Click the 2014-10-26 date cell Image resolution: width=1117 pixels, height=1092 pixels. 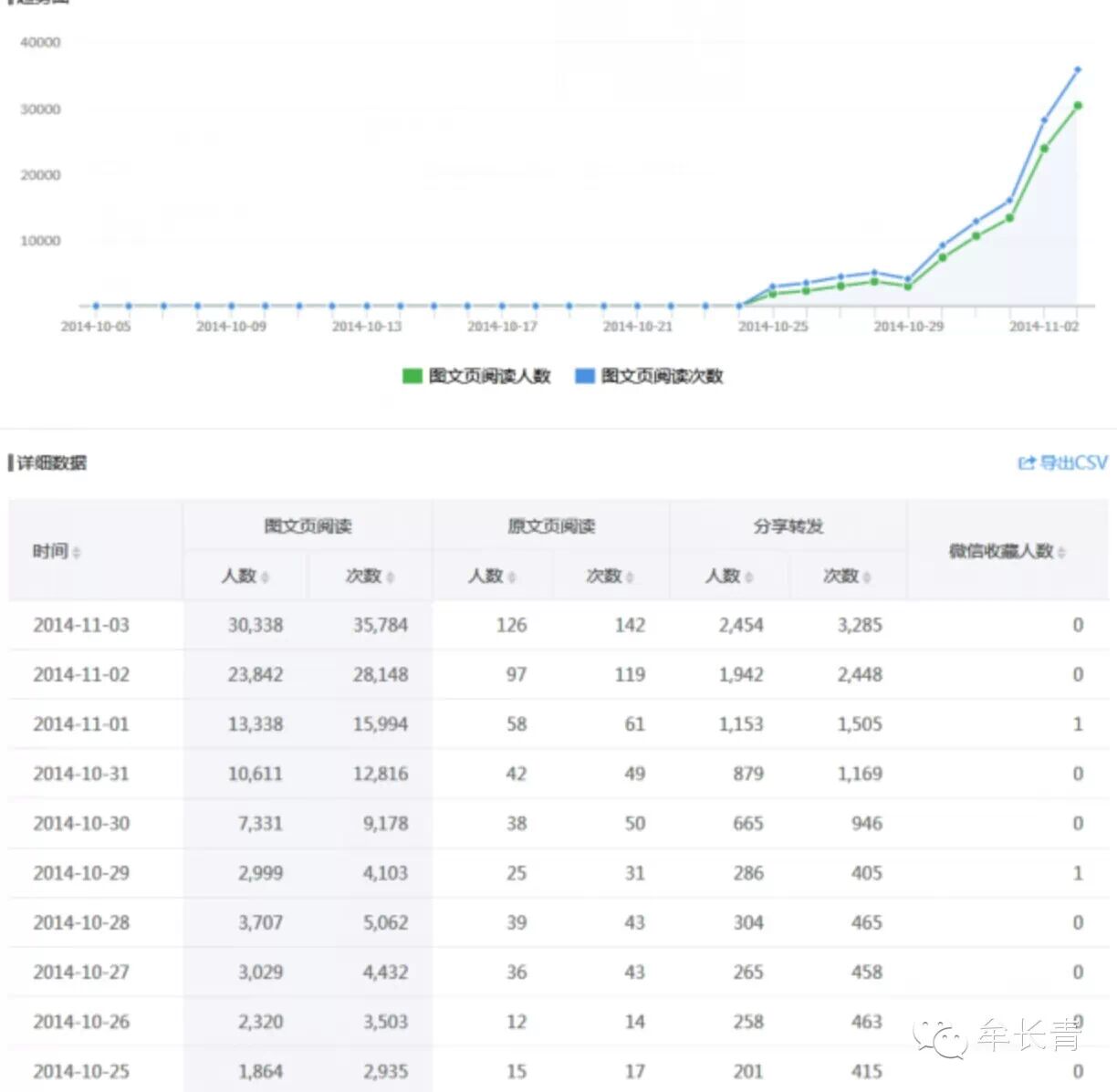tap(81, 1022)
